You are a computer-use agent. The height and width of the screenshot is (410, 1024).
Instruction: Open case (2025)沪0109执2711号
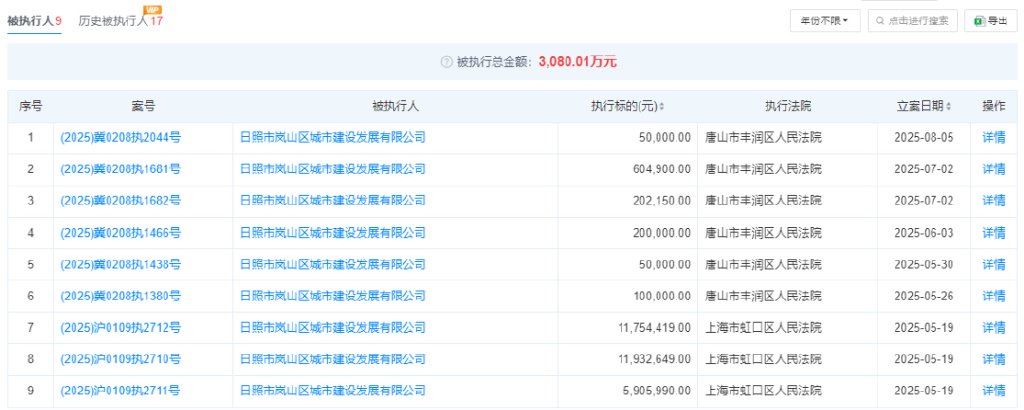tap(120, 390)
